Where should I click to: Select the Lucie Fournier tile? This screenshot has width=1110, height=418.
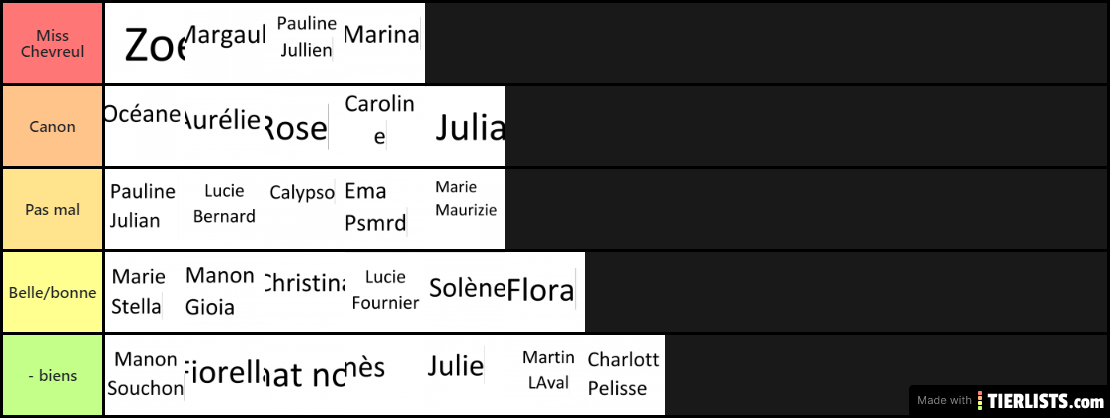coord(385,292)
